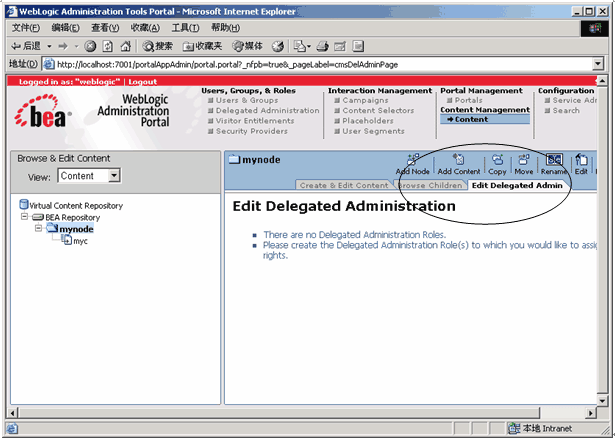The height and width of the screenshot is (440, 615).
Task: Click the BEA logo
Action: click(43, 111)
